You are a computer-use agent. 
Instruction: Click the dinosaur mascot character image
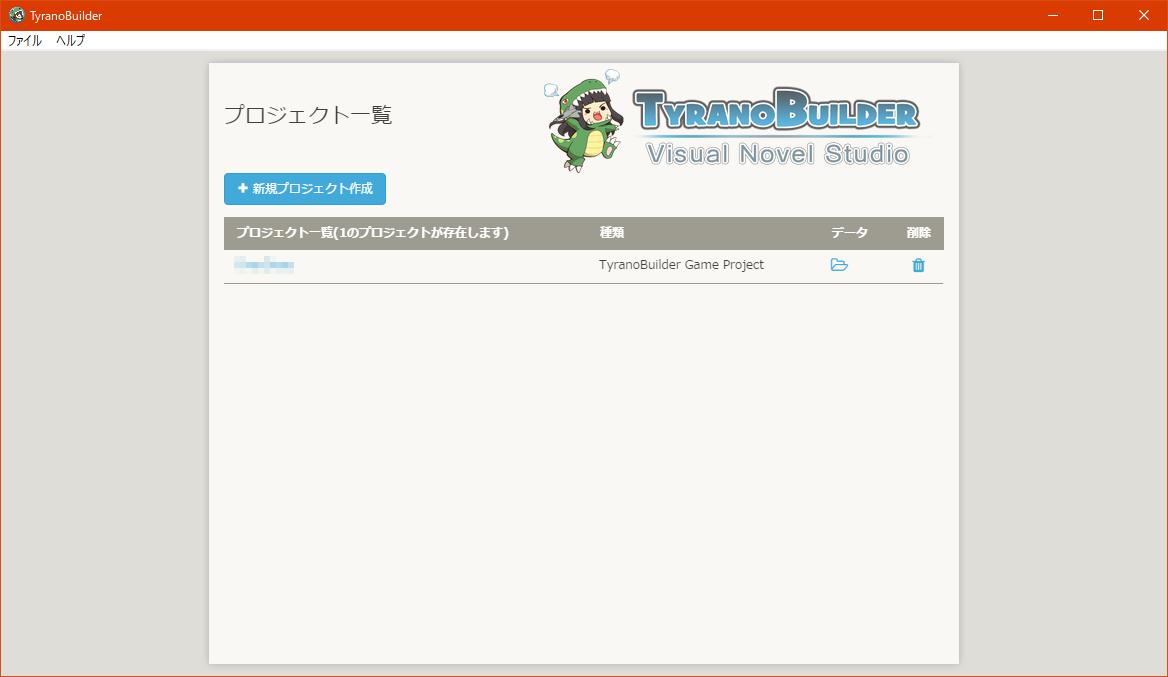coord(584,121)
